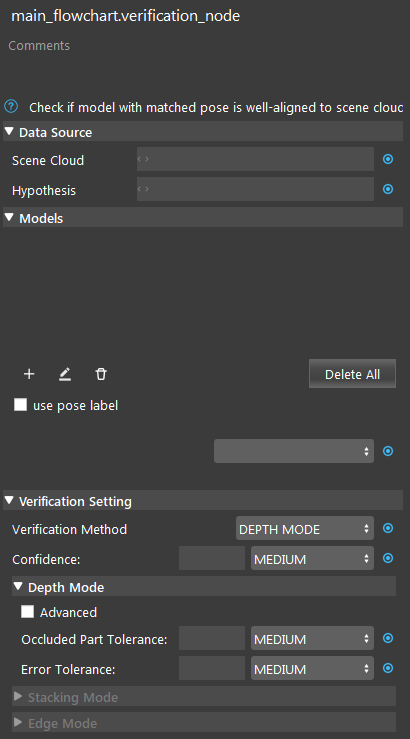Add a new model with plus icon
Image resolution: width=410 pixels, height=739 pixels.
point(29,374)
